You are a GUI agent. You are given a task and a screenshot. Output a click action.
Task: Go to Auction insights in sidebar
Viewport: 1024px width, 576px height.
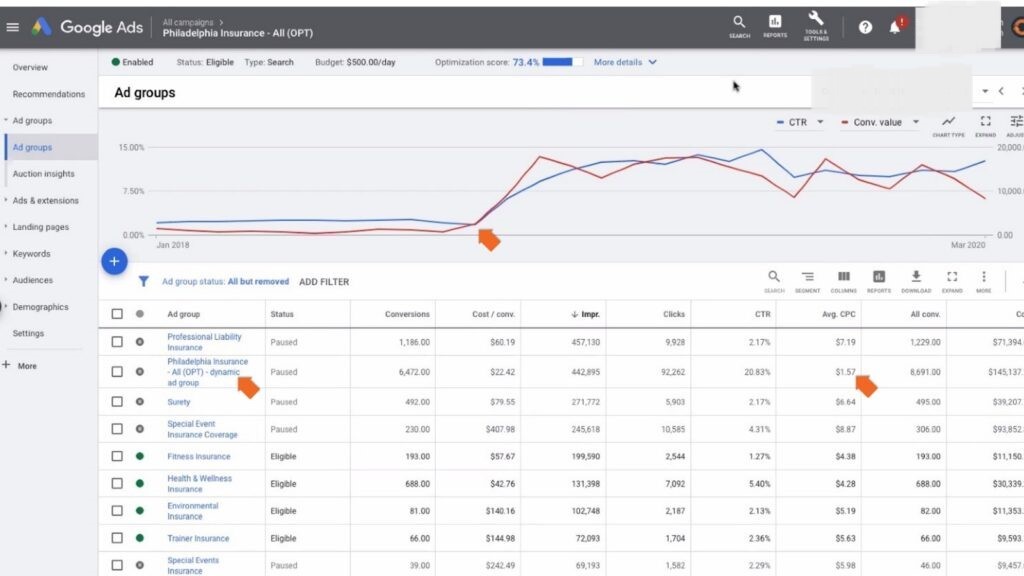tap(43, 174)
